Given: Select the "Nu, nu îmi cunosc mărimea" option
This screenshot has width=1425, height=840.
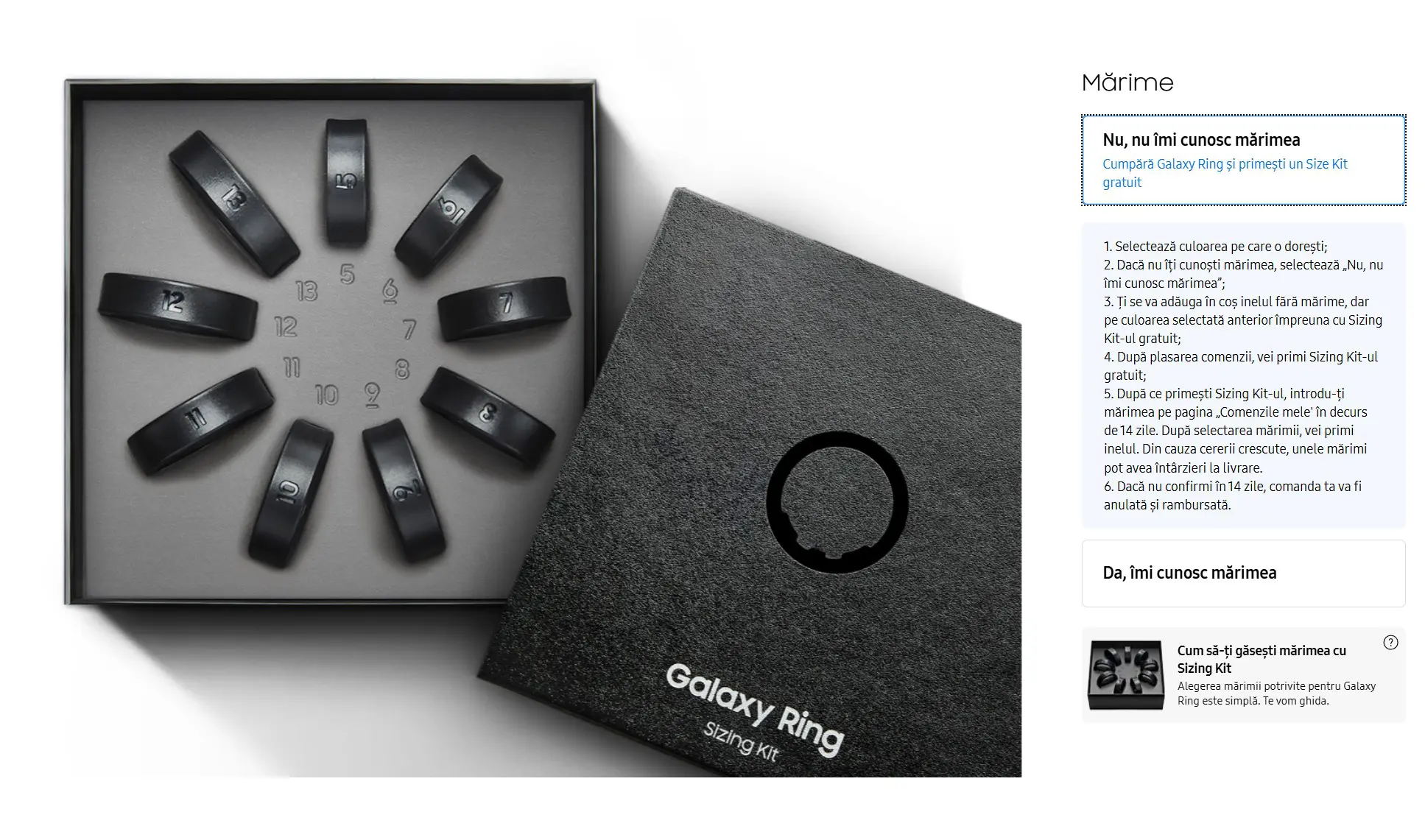Looking at the screenshot, I should [1243, 160].
